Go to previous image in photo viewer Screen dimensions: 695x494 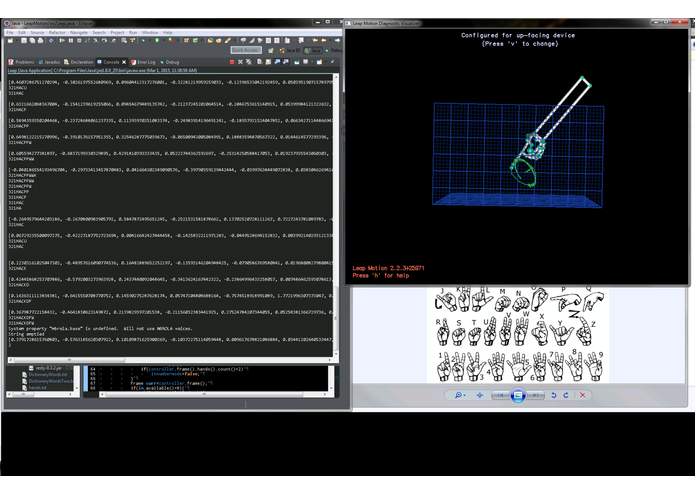pyautogui.click(x=500, y=395)
